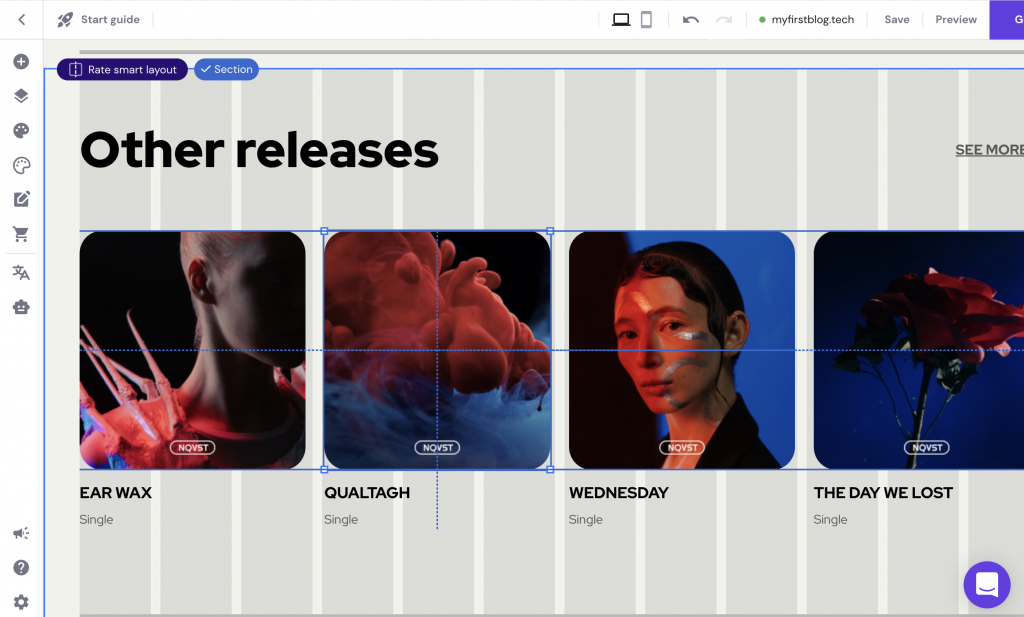Open the multilingual translate icon
The width and height of the screenshot is (1024, 617).
click(21, 272)
